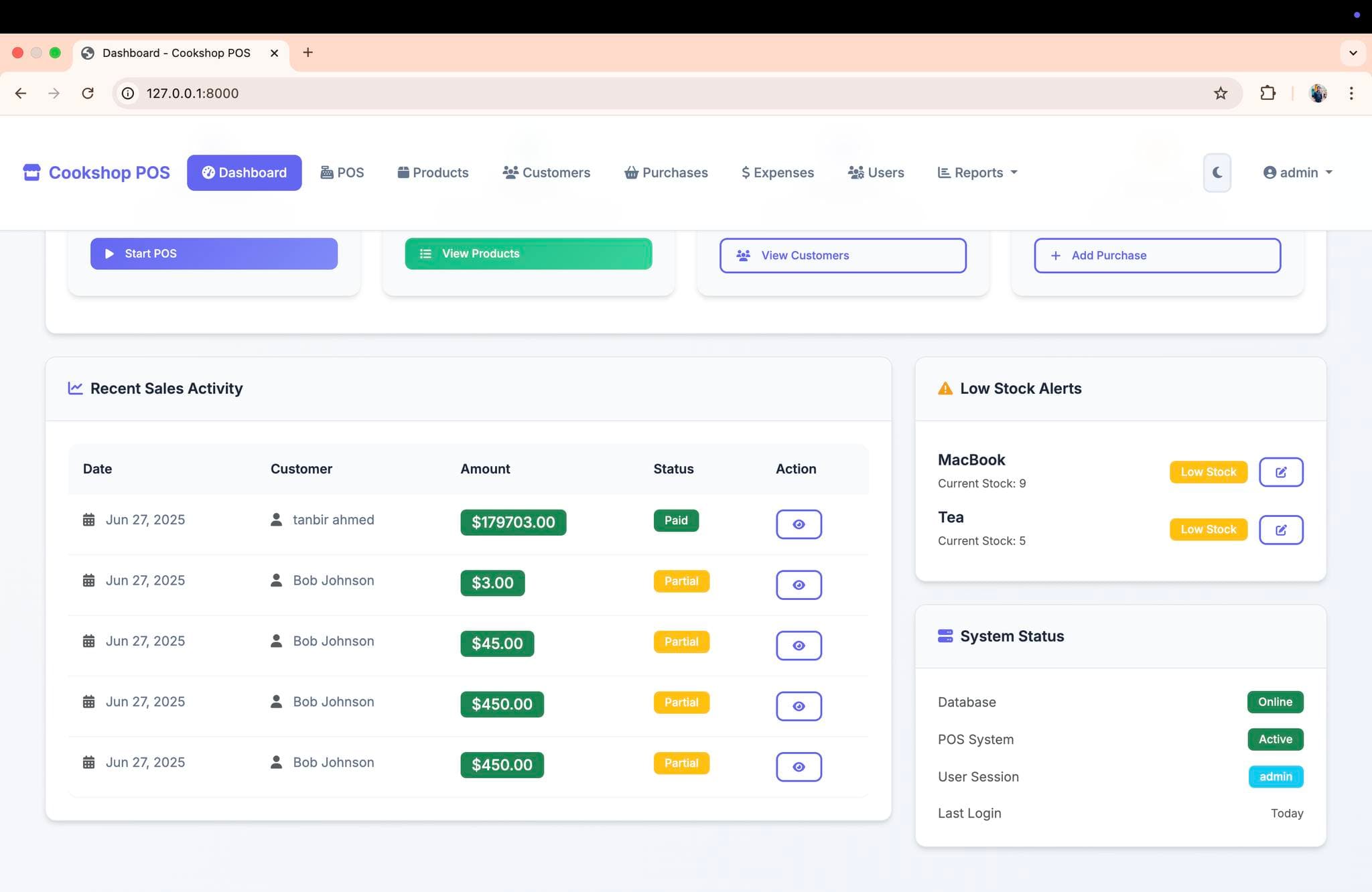Click the $179703.00 amount badge
Screen dimensions: 1372x892
pyautogui.click(x=513, y=522)
